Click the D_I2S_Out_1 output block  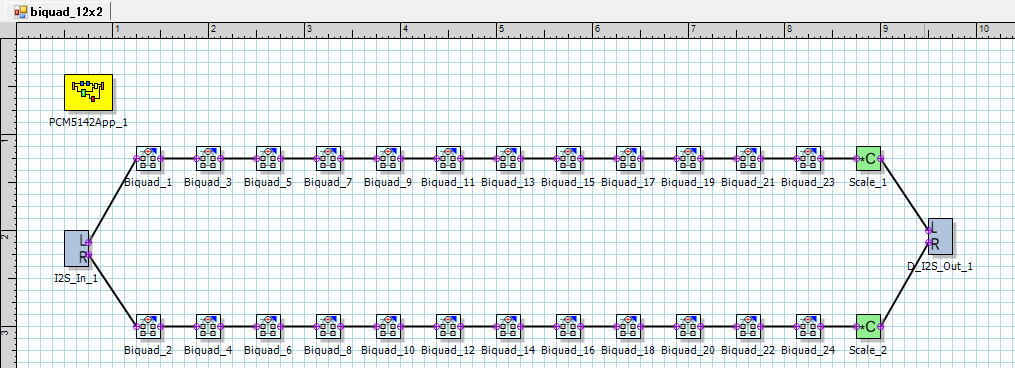click(941, 236)
